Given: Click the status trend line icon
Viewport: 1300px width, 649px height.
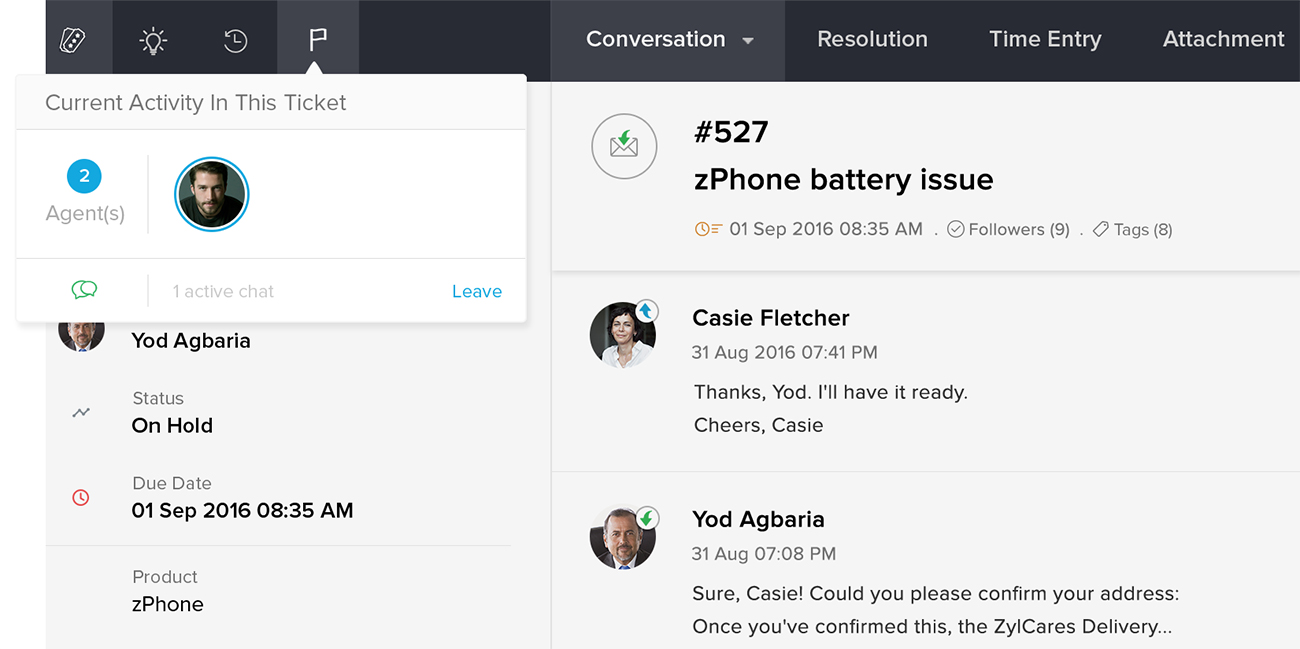Looking at the screenshot, I should (81, 412).
